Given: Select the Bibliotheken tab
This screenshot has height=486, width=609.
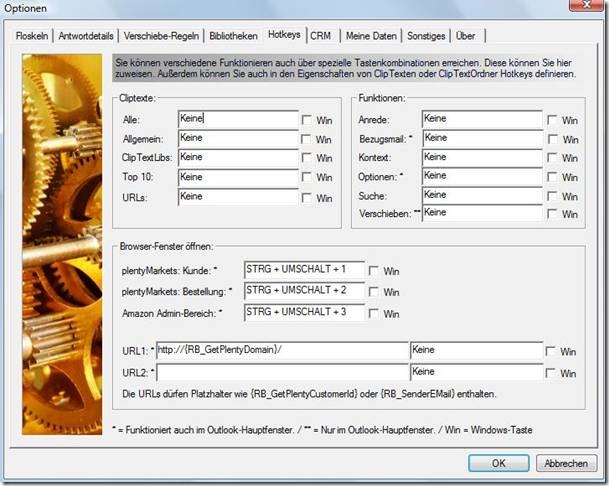Looking at the screenshot, I should (x=233, y=36).
